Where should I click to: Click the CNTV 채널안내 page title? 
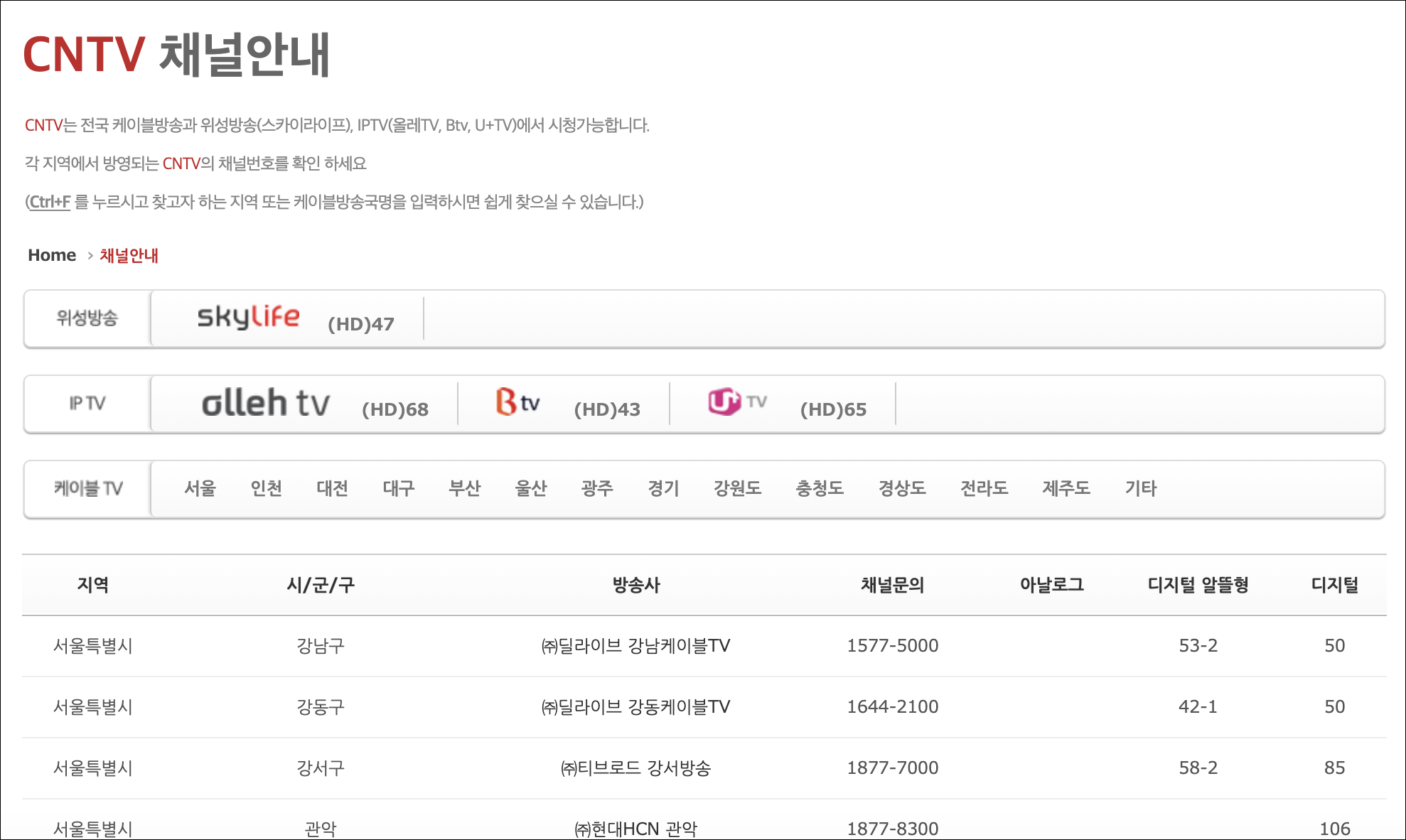pyautogui.click(x=177, y=55)
